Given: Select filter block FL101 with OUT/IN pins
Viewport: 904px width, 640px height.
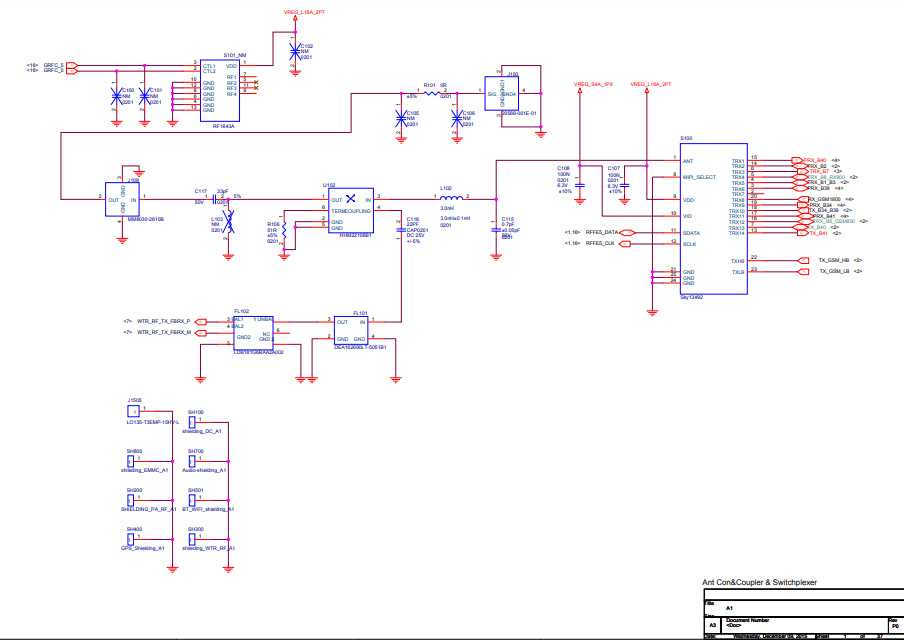Looking at the screenshot, I should (x=351, y=330).
